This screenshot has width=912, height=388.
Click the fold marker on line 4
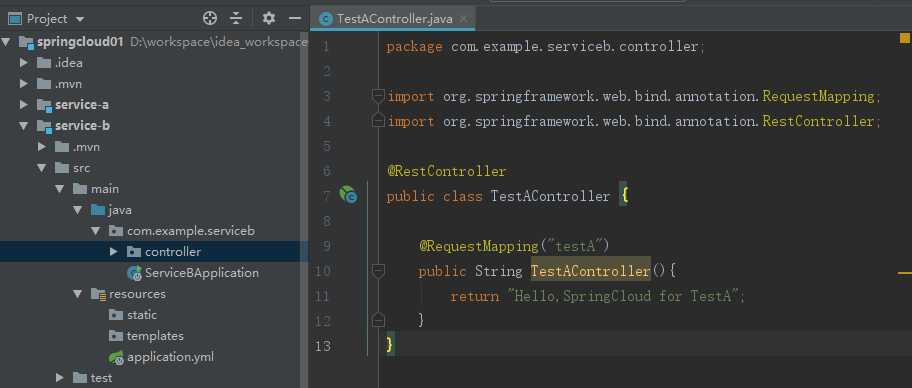(x=379, y=120)
